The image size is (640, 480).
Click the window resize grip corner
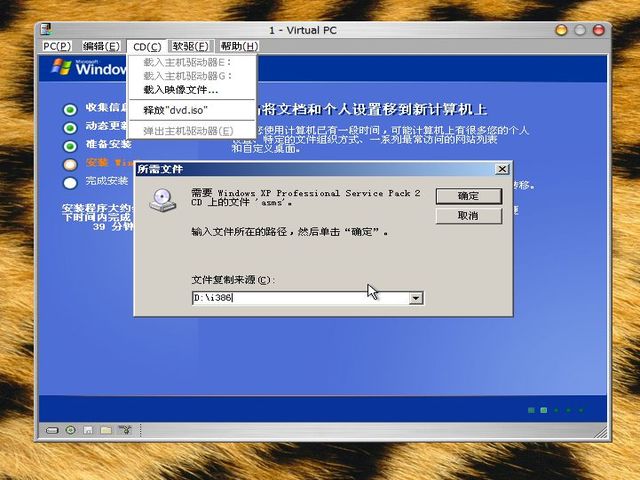click(601, 433)
